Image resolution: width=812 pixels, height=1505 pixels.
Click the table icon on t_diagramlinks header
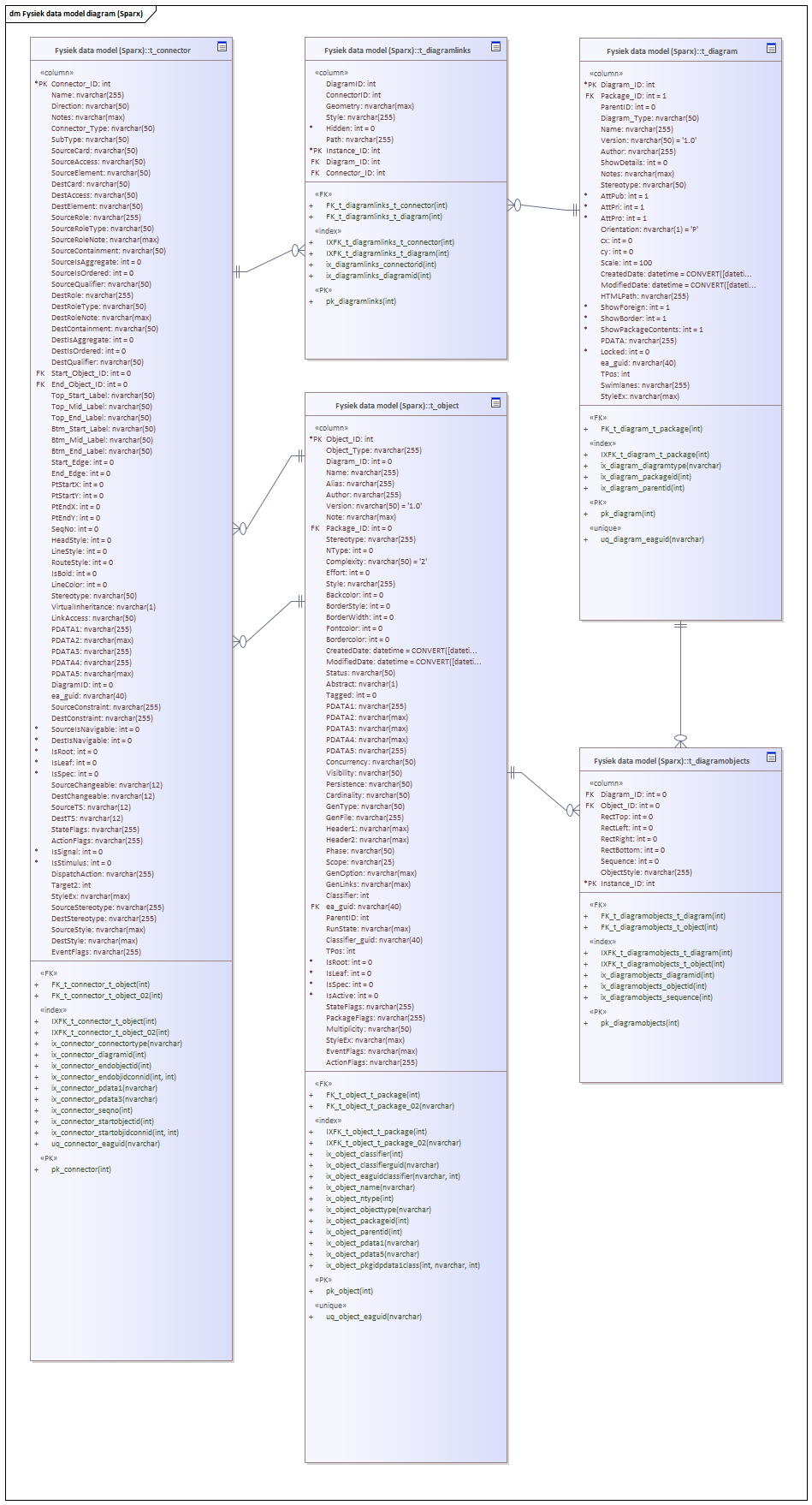[x=496, y=47]
